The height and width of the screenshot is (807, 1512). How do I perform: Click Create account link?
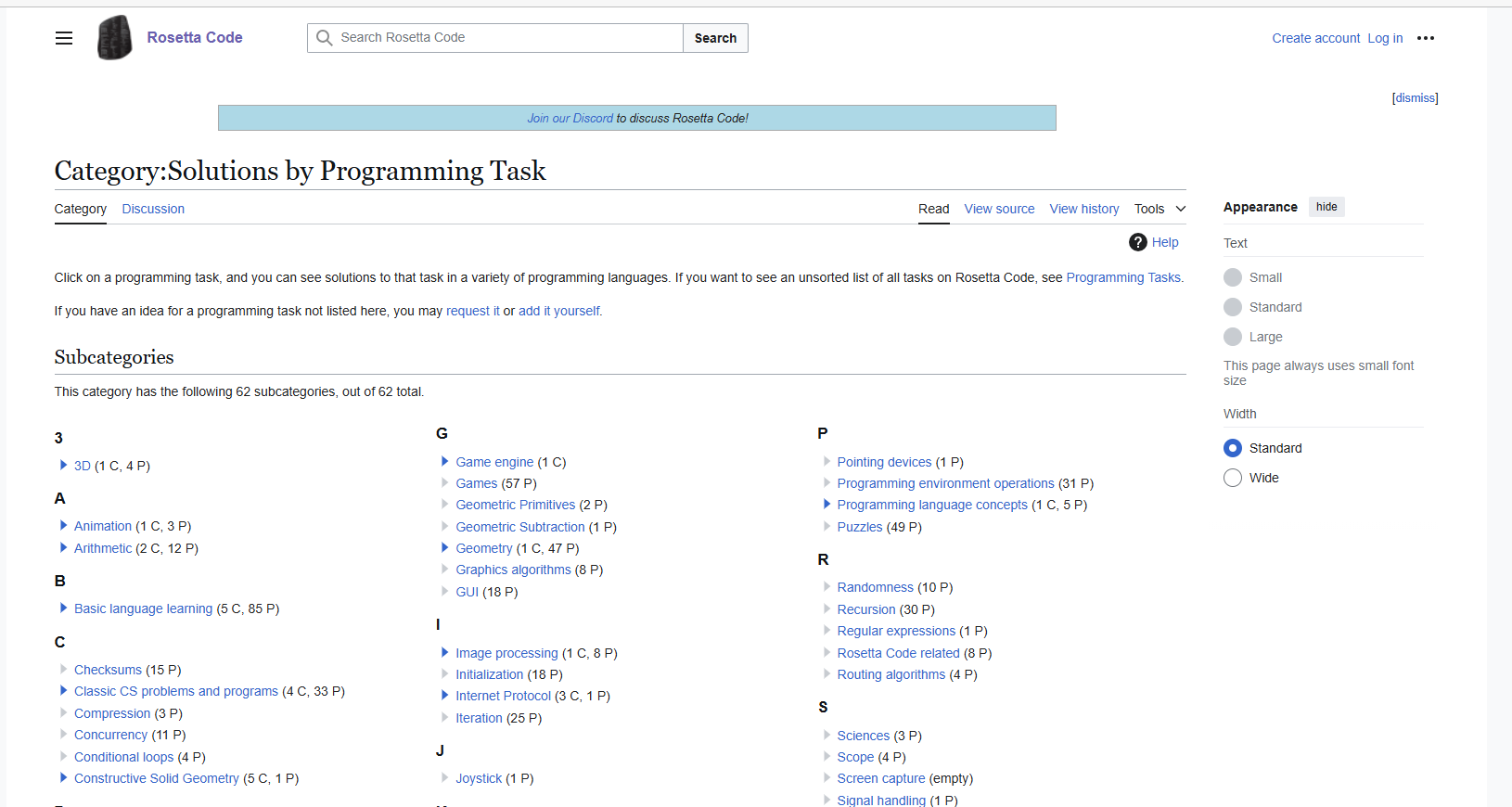tap(1316, 38)
